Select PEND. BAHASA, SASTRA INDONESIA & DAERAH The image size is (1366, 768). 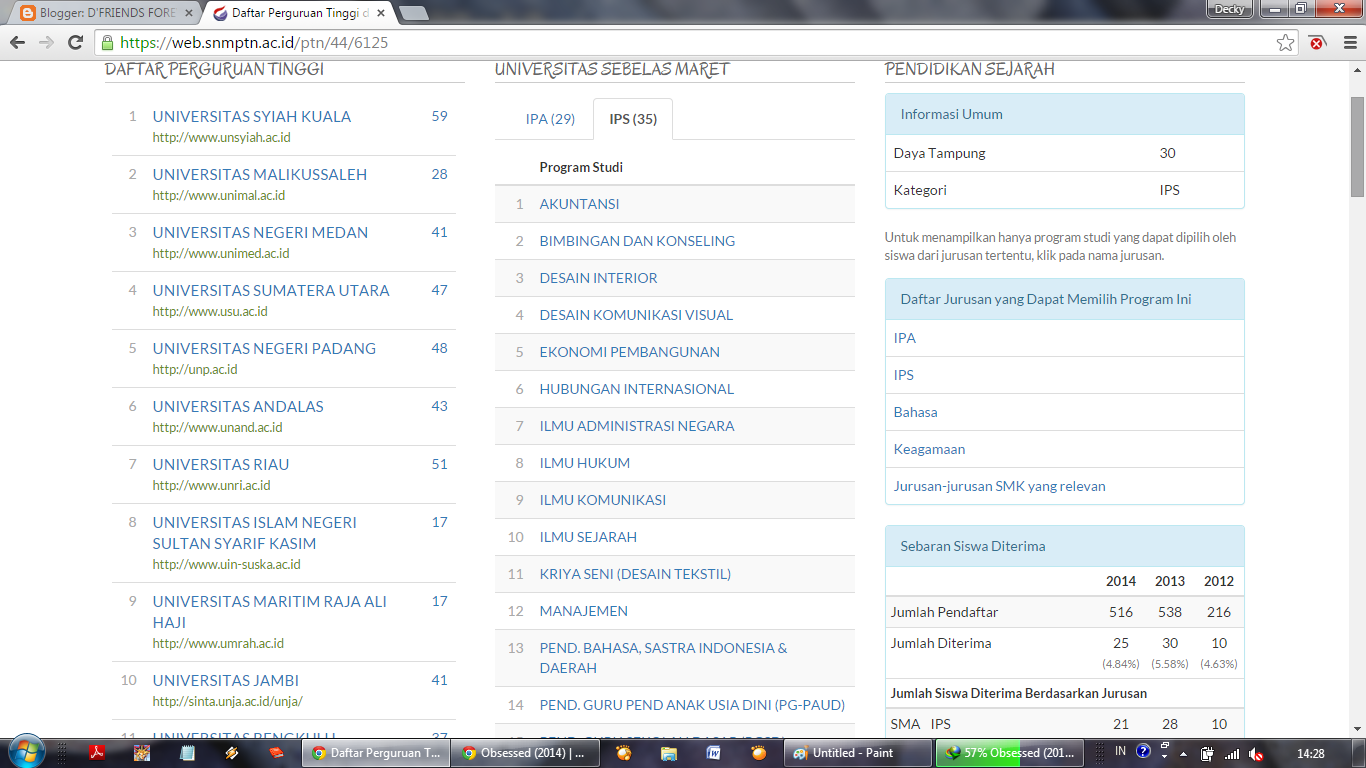point(663,658)
